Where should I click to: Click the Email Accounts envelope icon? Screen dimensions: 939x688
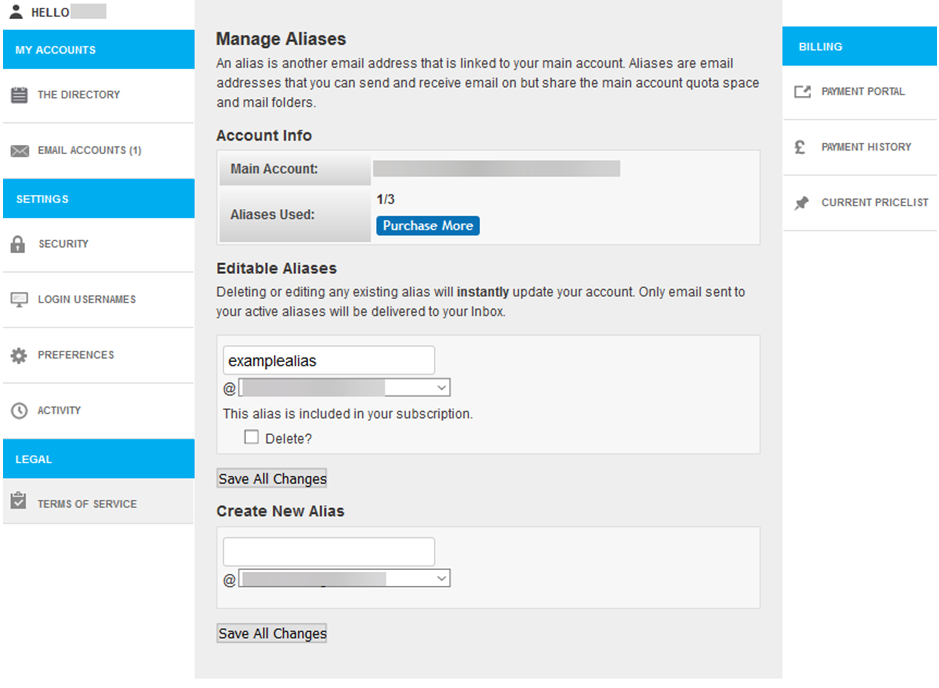click(19, 151)
